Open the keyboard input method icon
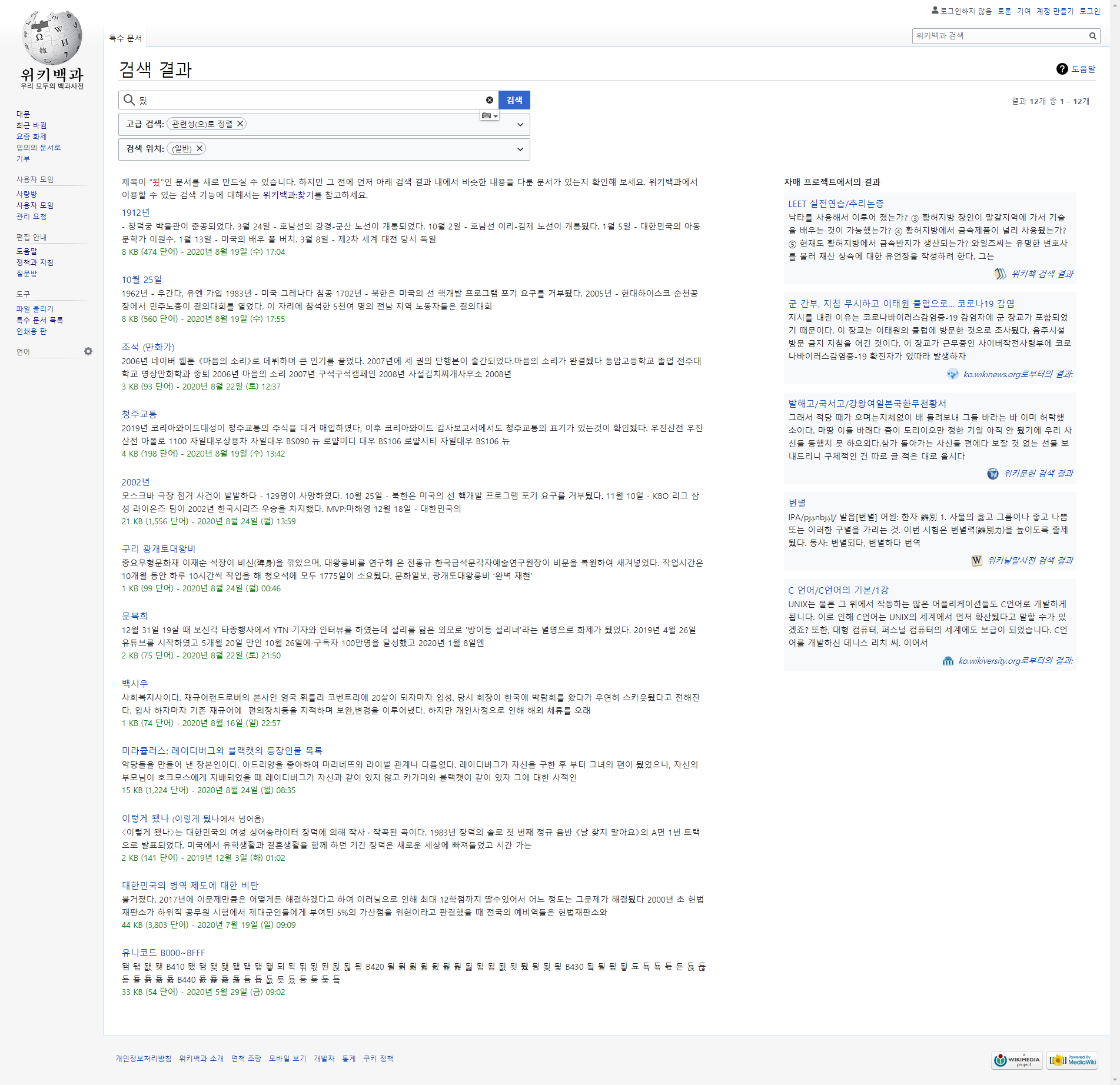The width and height of the screenshot is (1120, 1085). 488,116
